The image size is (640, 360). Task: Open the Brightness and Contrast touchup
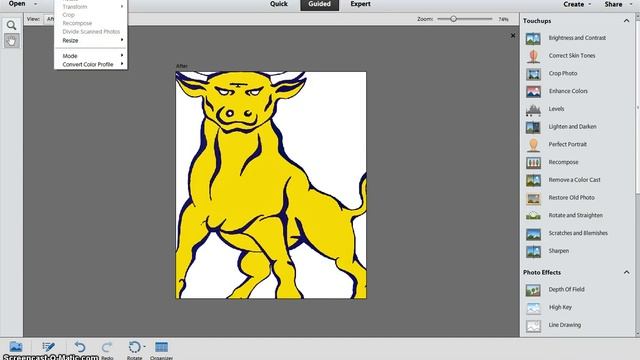566,38
